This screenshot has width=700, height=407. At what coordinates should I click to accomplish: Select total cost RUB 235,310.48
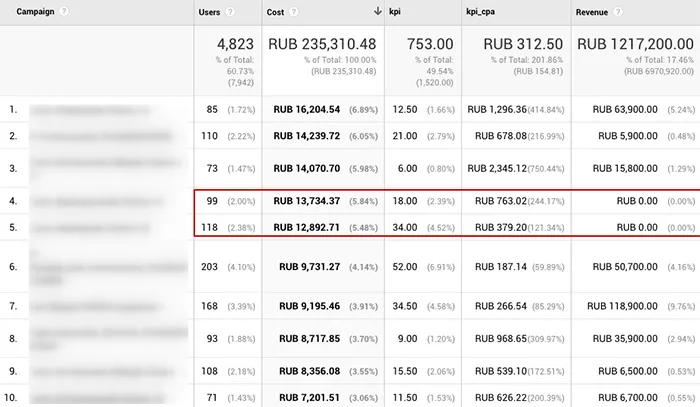322,44
